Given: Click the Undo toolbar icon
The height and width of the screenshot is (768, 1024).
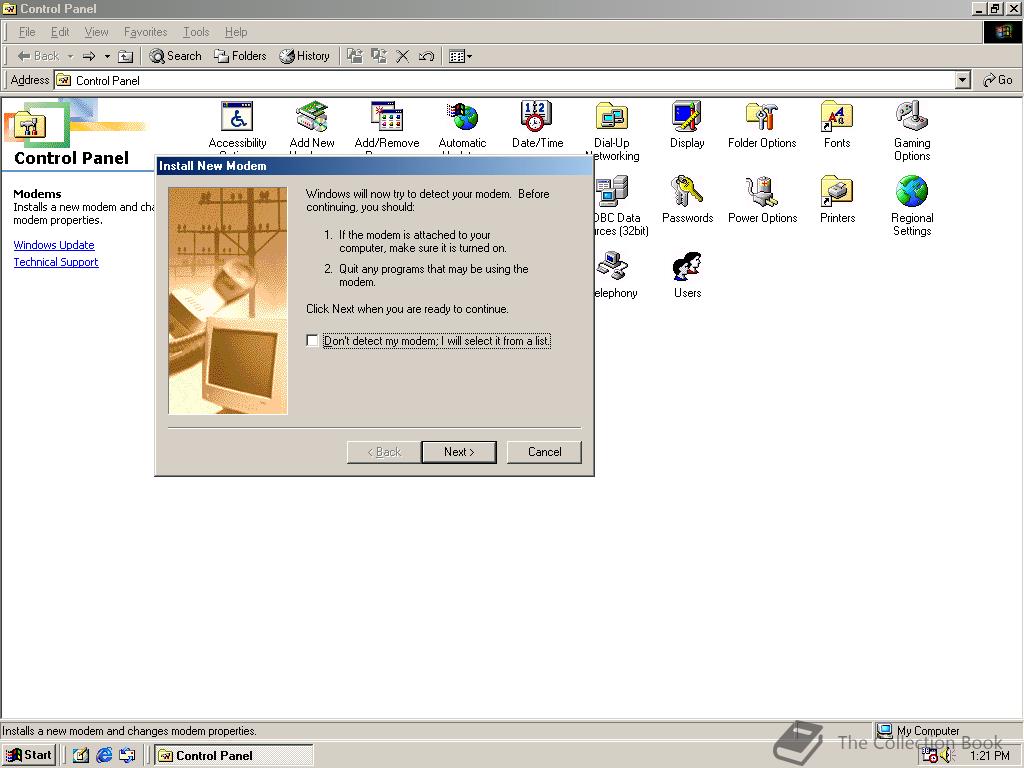Looking at the screenshot, I should click(x=426, y=56).
